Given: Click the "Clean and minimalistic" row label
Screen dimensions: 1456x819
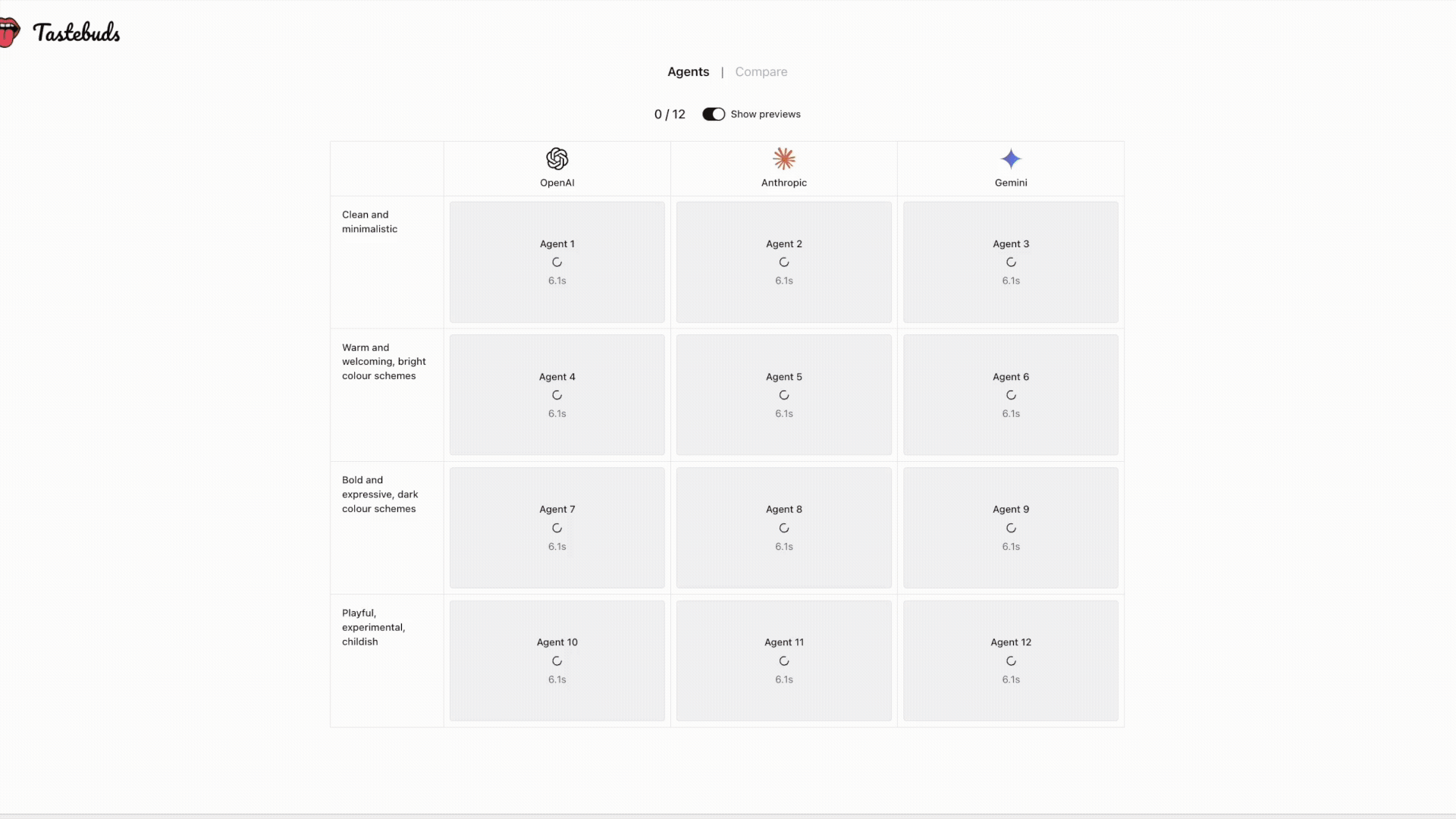Looking at the screenshot, I should click(369, 222).
